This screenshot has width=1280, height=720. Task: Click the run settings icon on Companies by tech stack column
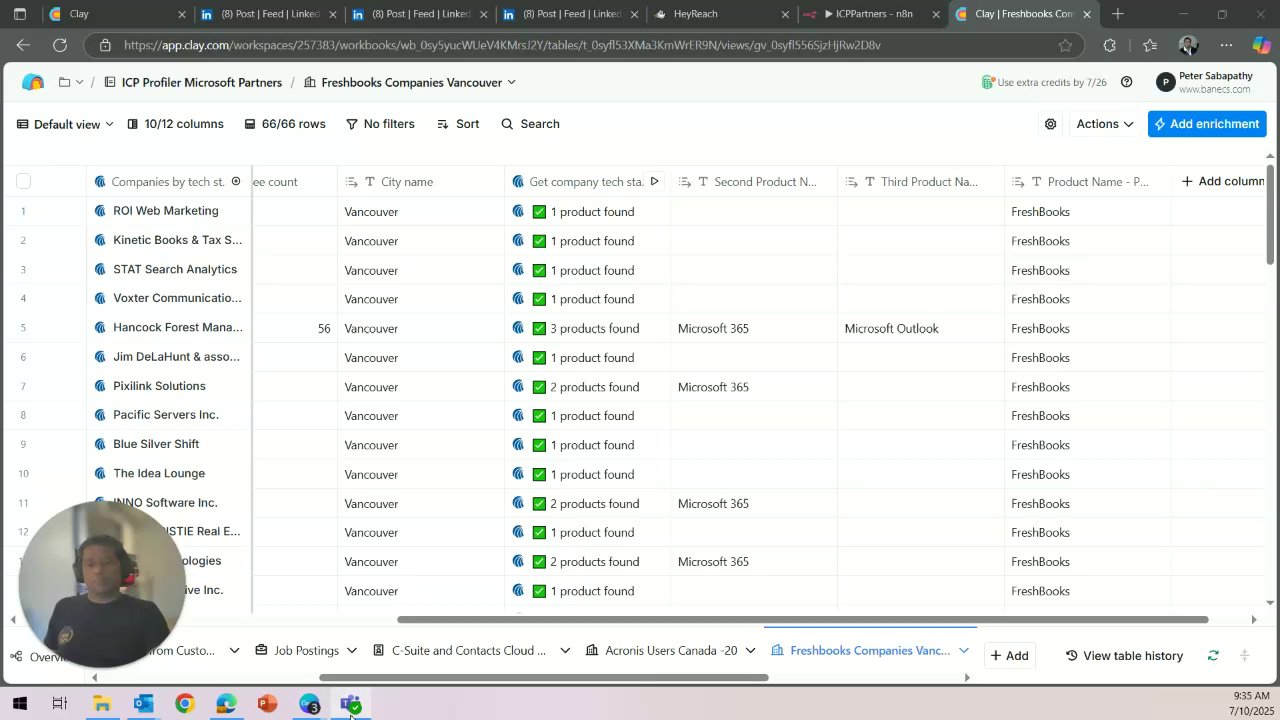(236, 181)
